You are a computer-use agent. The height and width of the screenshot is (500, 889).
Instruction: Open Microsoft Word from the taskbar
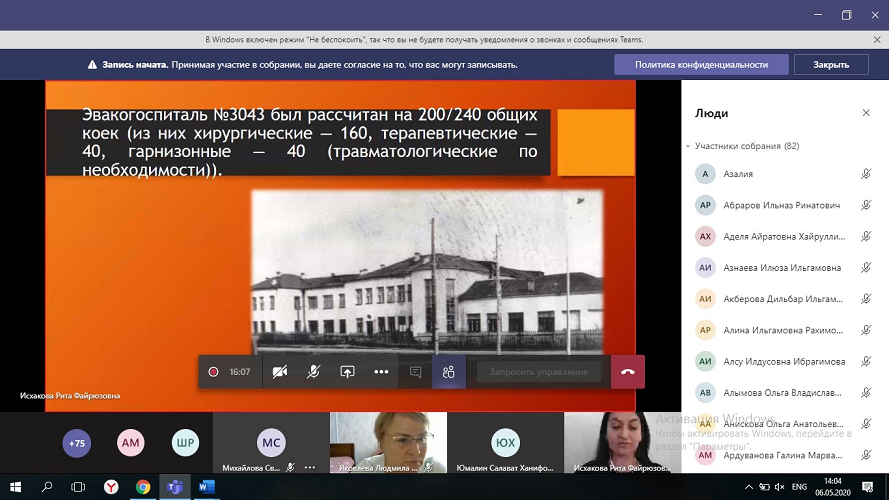(207, 486)
